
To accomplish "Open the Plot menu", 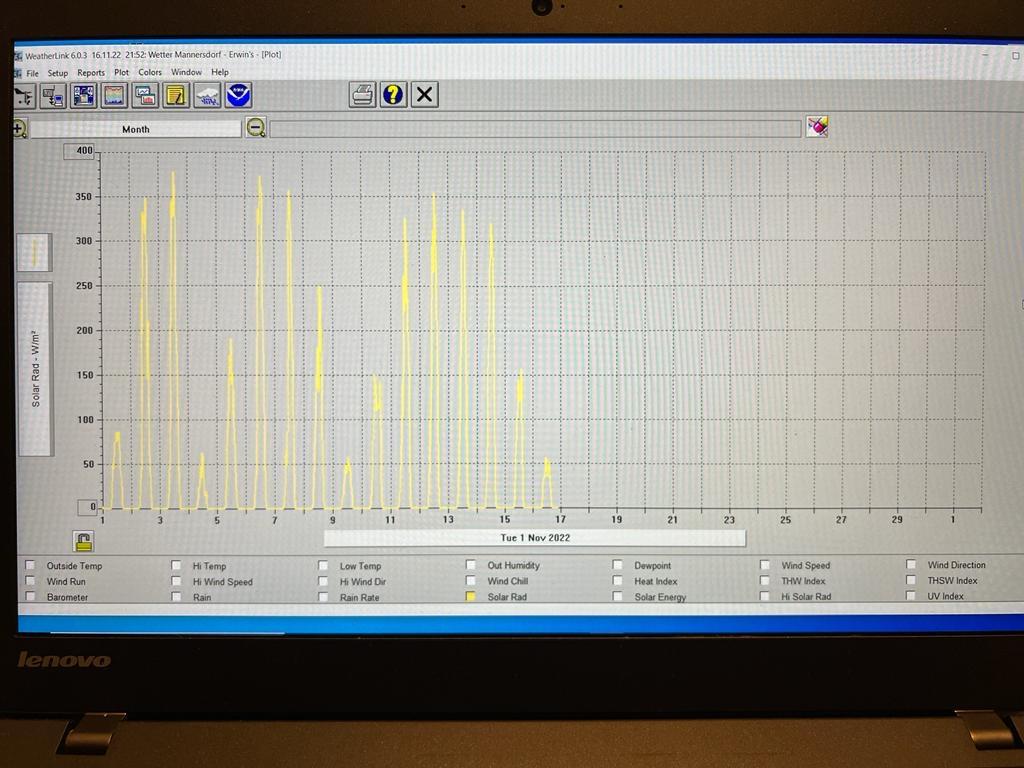I will [121, 72].
